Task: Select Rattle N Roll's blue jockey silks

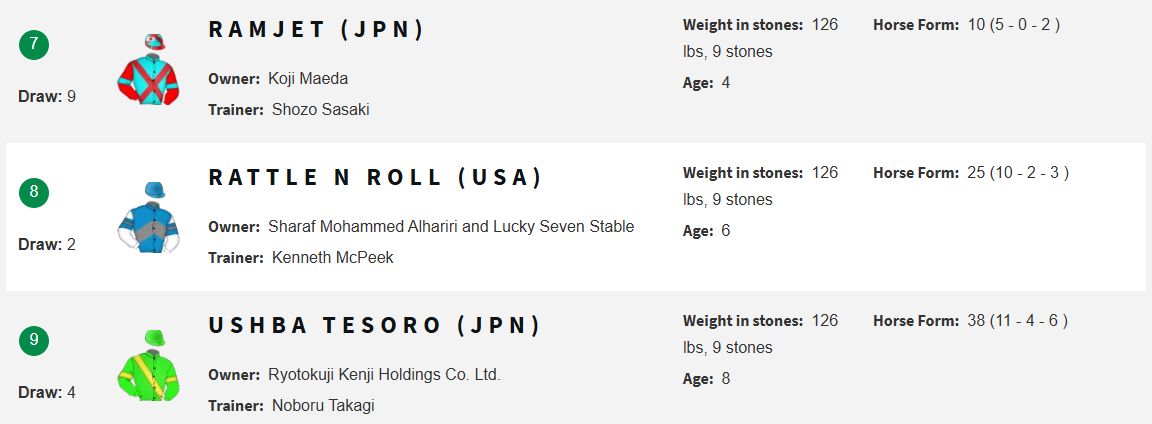Action: [x=148, y=218]
